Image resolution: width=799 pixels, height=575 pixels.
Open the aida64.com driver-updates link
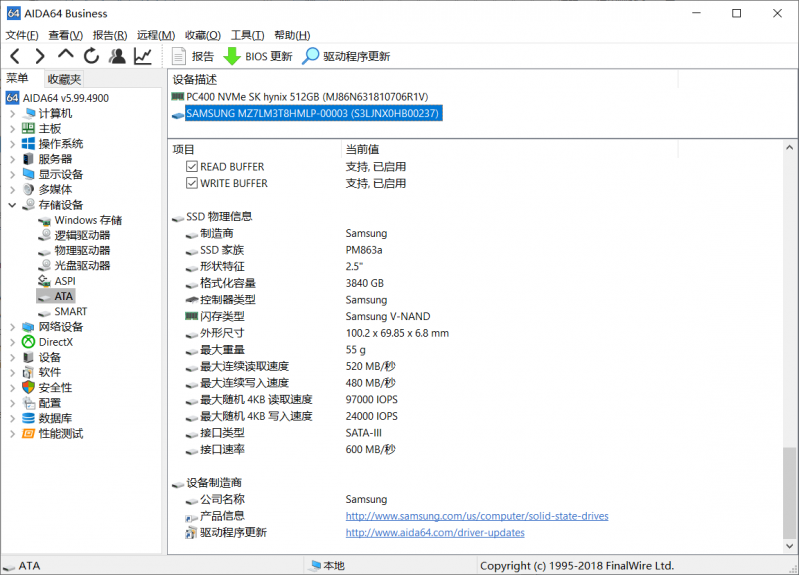435,533
